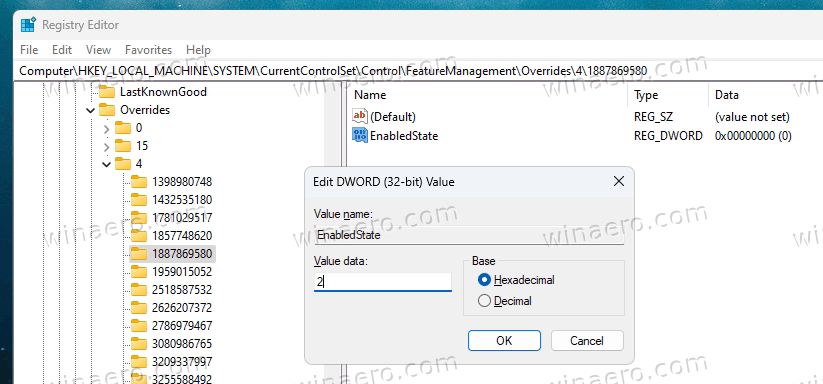Viewport: 823px width, 384px height.
Task: Click the (Default) string value icon
Action: [x=360, y=116]
